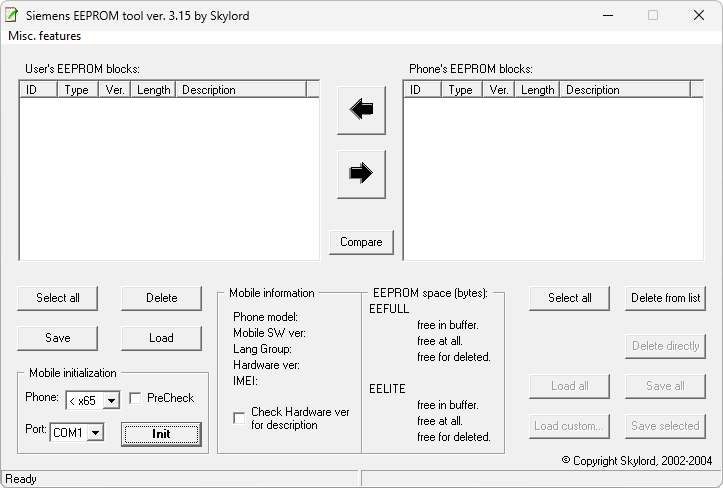Click the Load all button
723x488 pixels.
(569, 386)
